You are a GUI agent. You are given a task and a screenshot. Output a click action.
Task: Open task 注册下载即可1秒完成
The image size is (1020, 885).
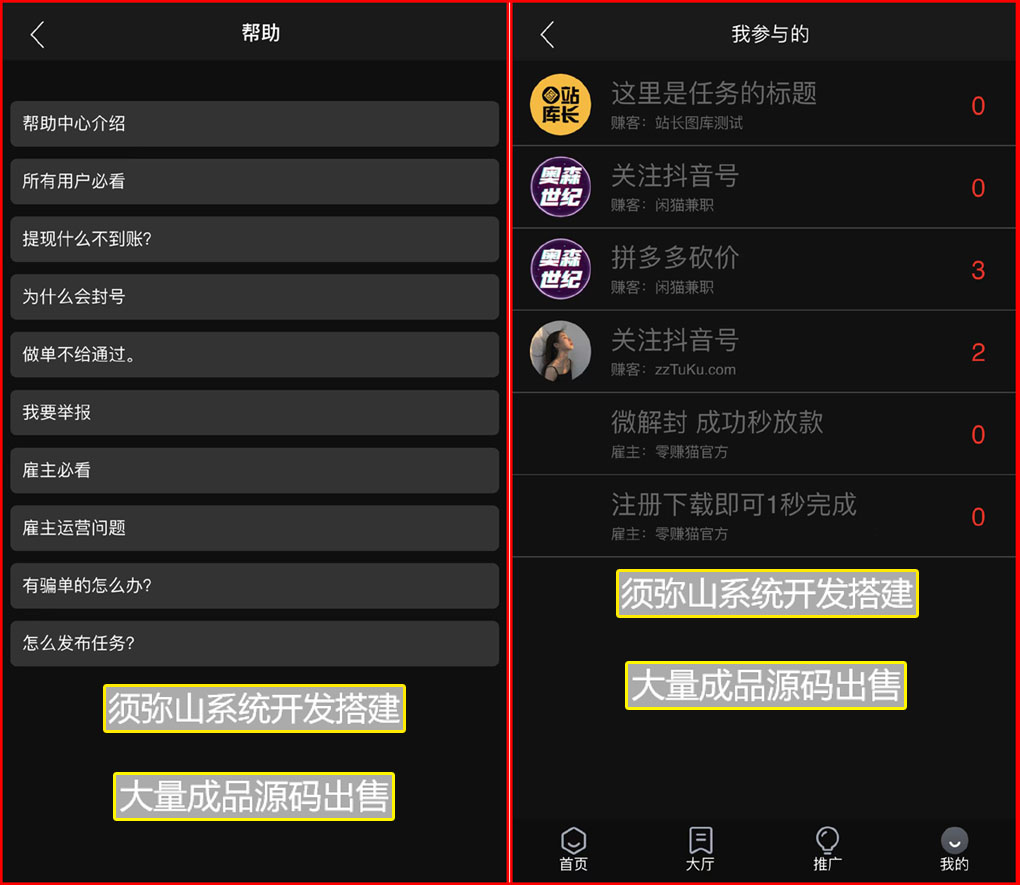pyautogui.click(x=764, y=516)
